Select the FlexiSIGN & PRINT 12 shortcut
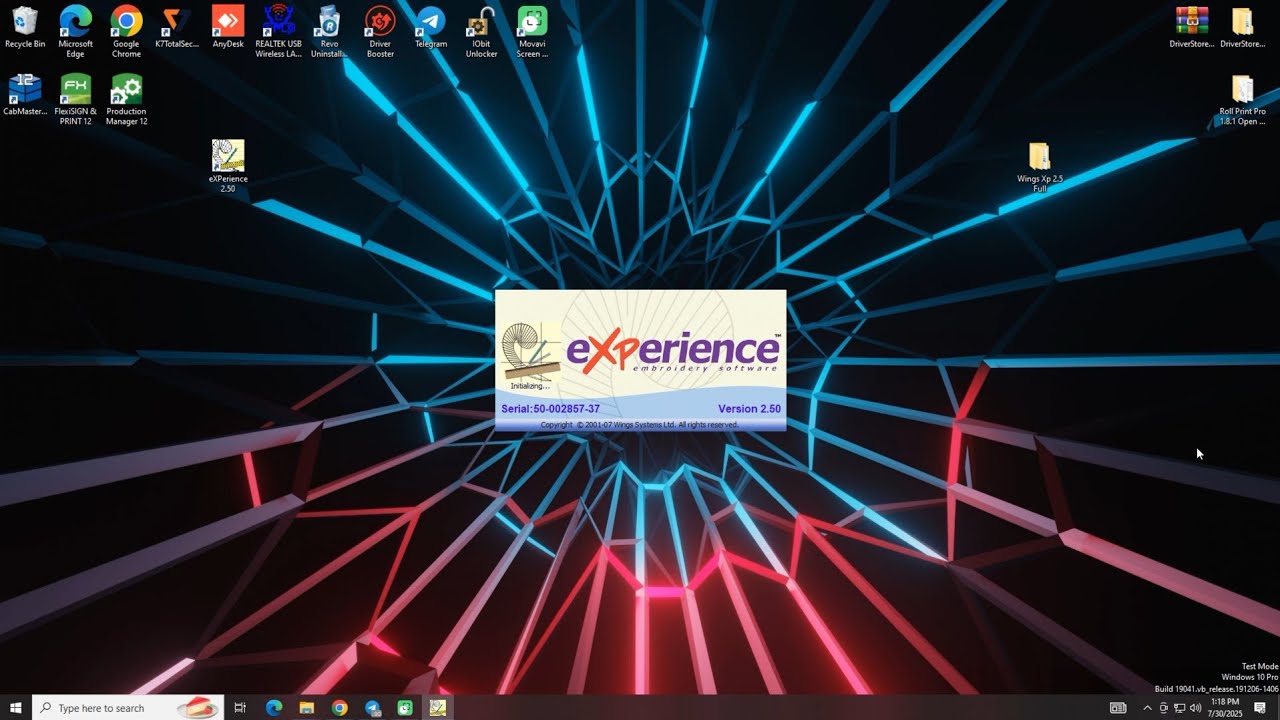 pyautogui.click(x=75, y=100)
